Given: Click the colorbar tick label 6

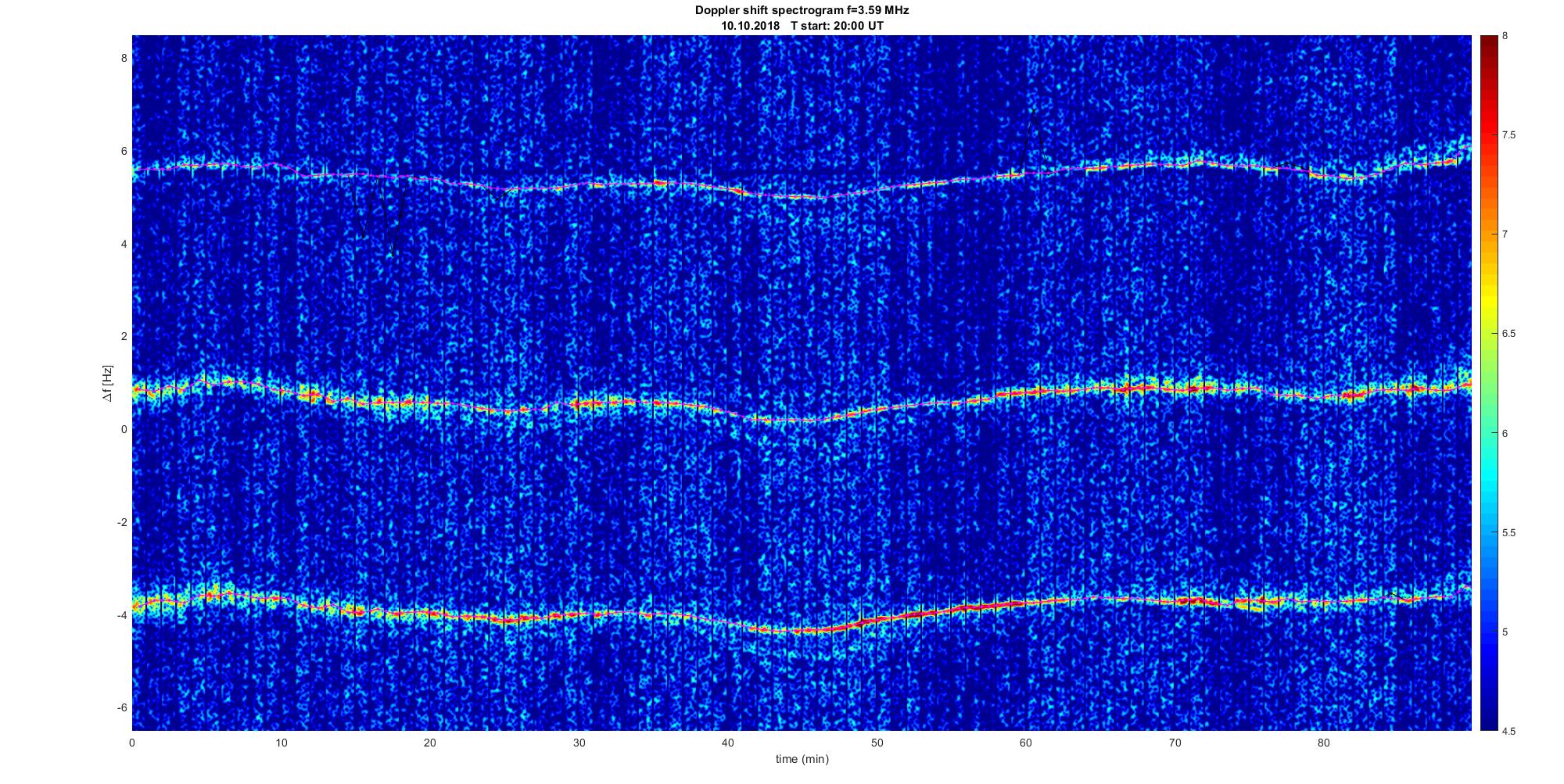Looking at the screenshot, I should [1505, 433].
